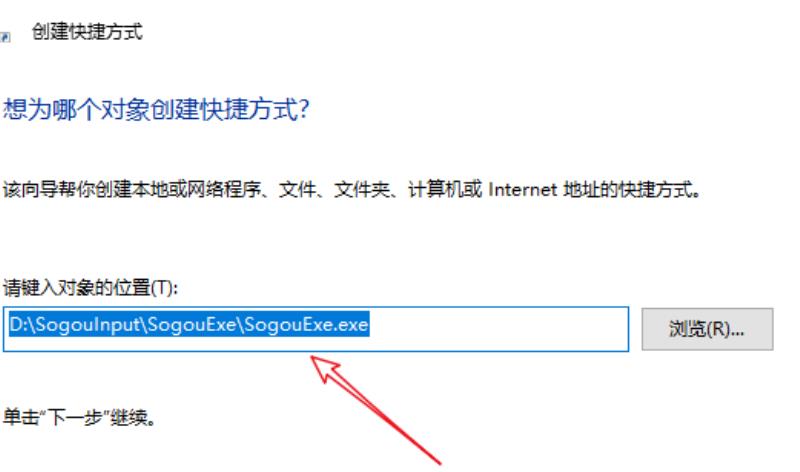Click the heading 想为哪个对象创建快捷方式?
800x472 pixels.
click(x=156, y=109)
